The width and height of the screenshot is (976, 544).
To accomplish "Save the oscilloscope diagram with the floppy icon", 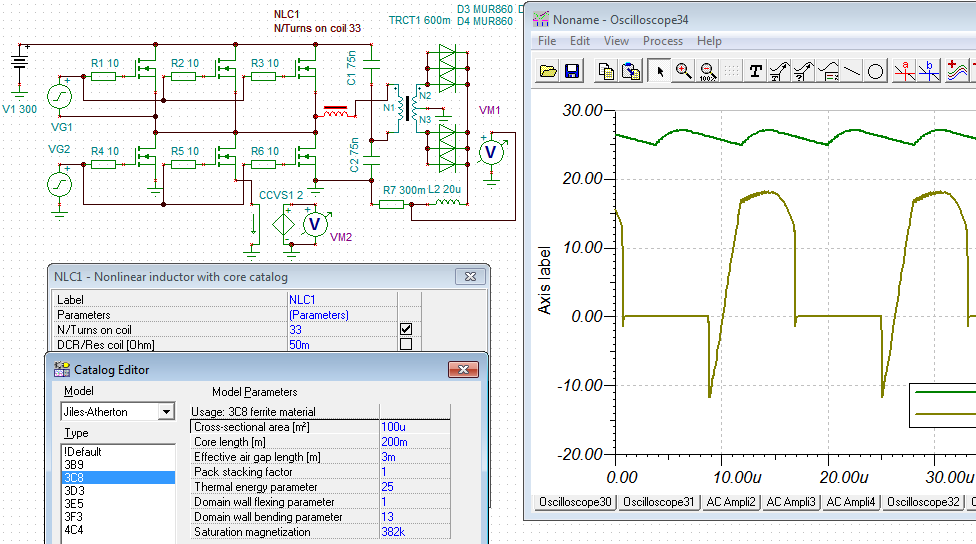I will (x=571, y=71).
